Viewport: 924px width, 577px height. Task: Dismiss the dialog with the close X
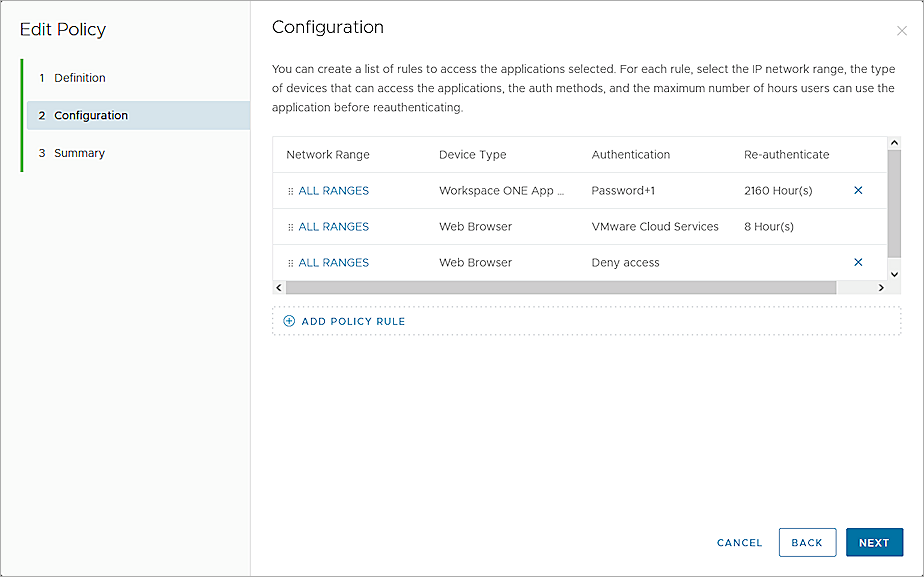click(x=901, y=31)
